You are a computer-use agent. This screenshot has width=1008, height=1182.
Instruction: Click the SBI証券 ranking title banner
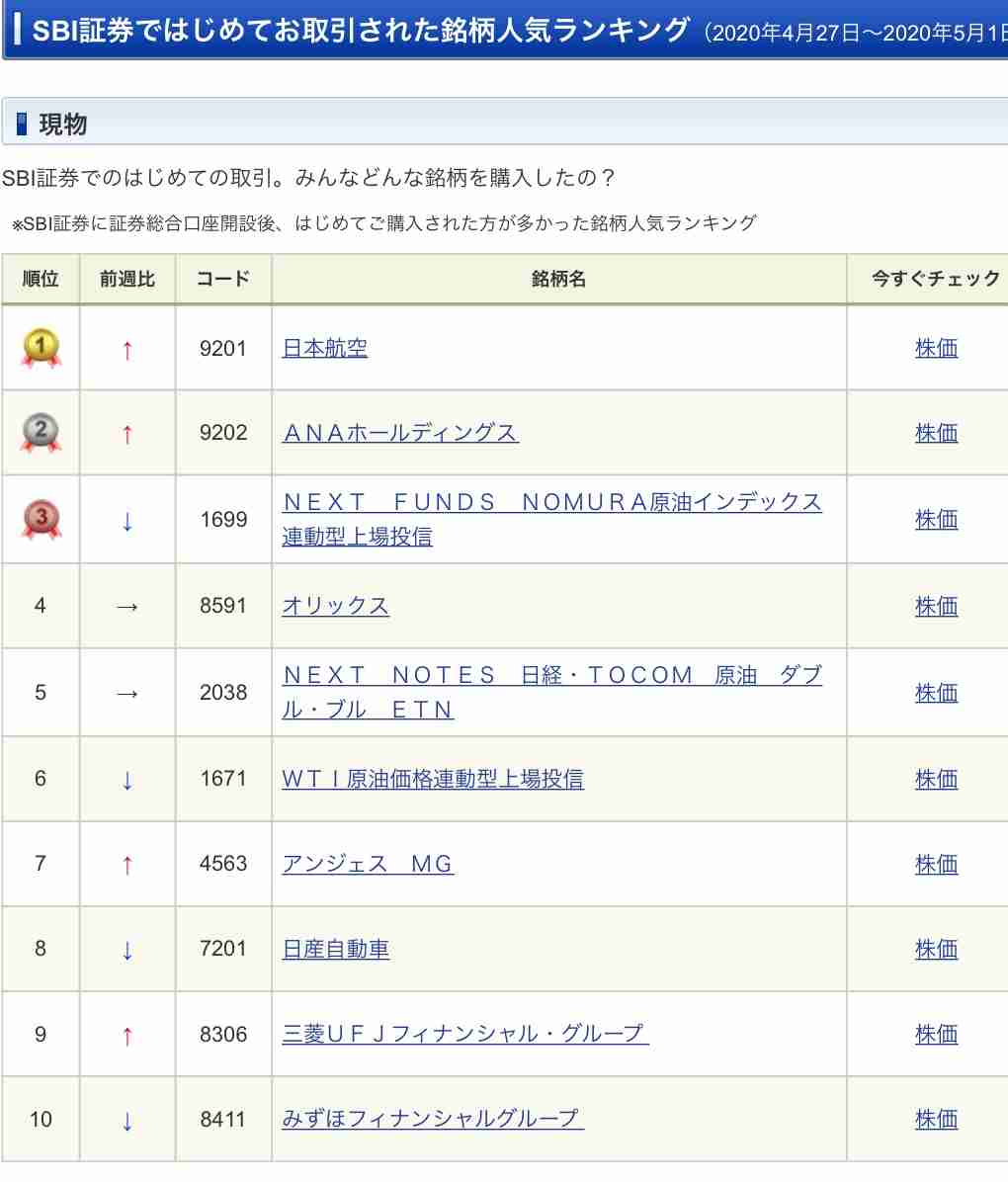505,31
